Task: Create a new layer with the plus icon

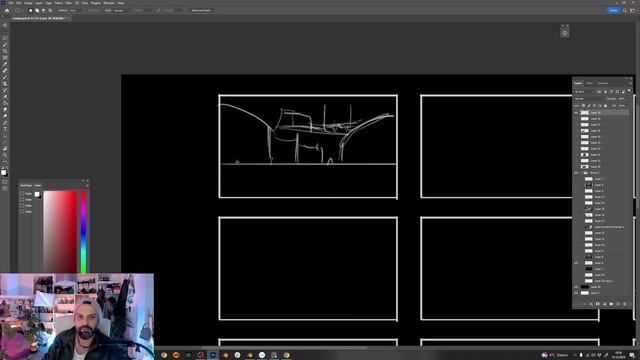Action: click(618, 304)
